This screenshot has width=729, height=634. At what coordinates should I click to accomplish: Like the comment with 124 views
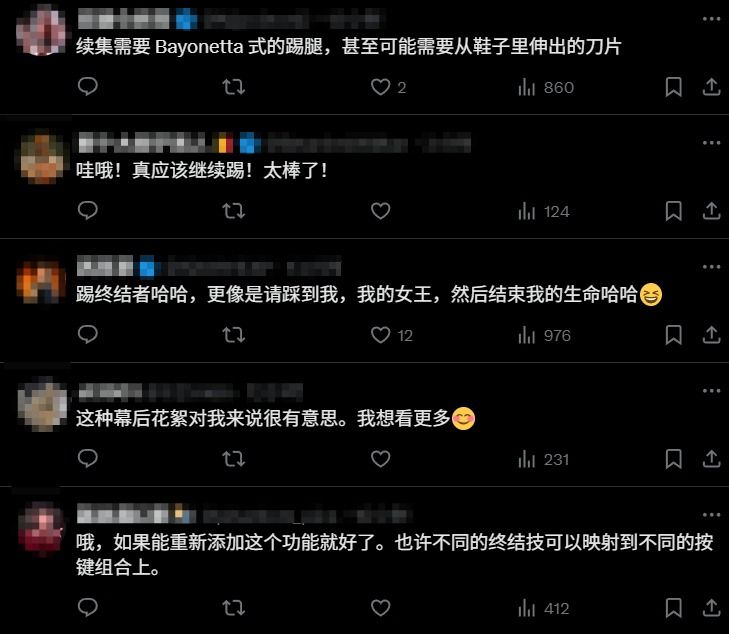pyautogui.click(x=380, y=211)
